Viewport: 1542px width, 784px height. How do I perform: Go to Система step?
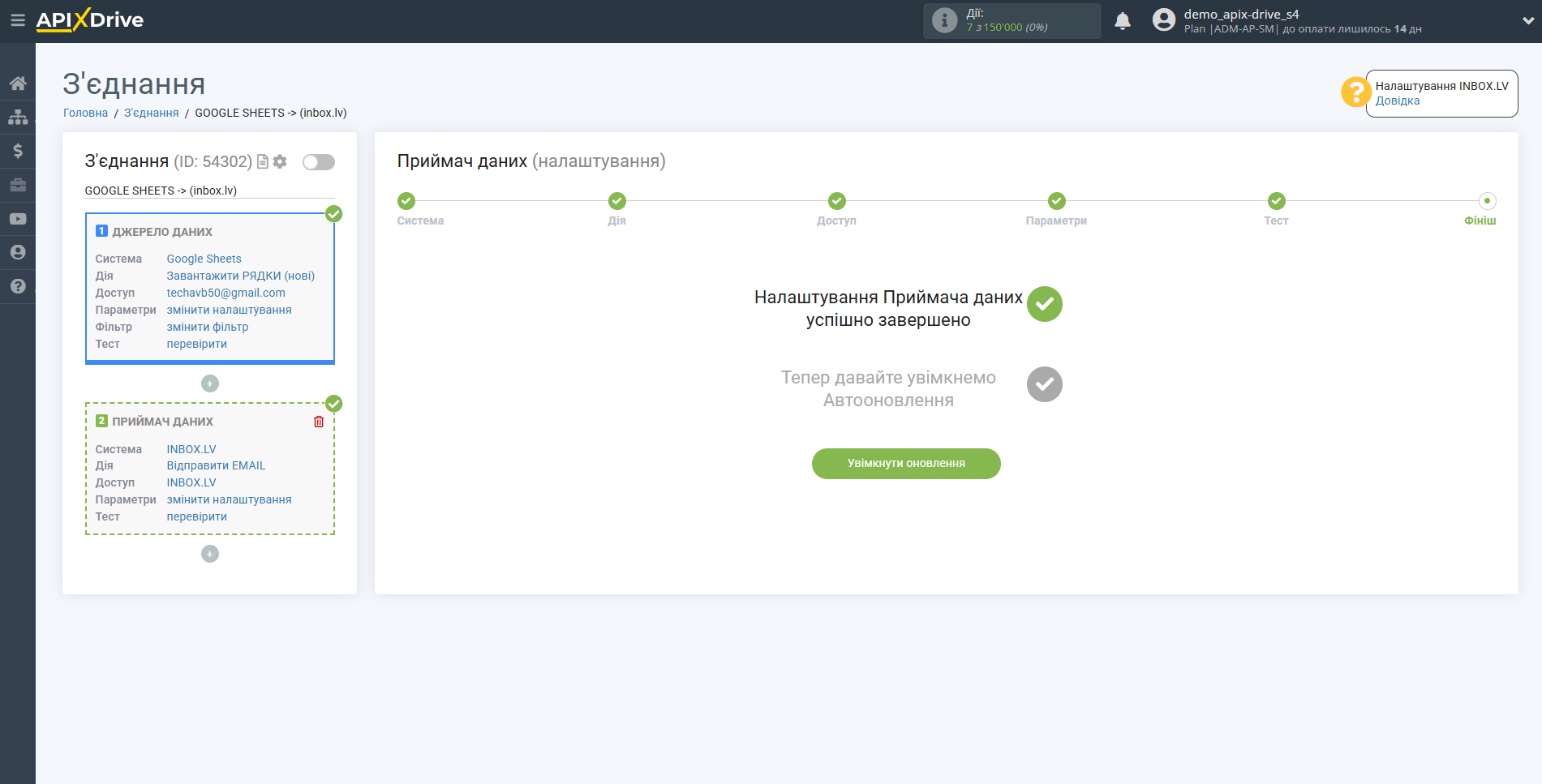(406, 201)
